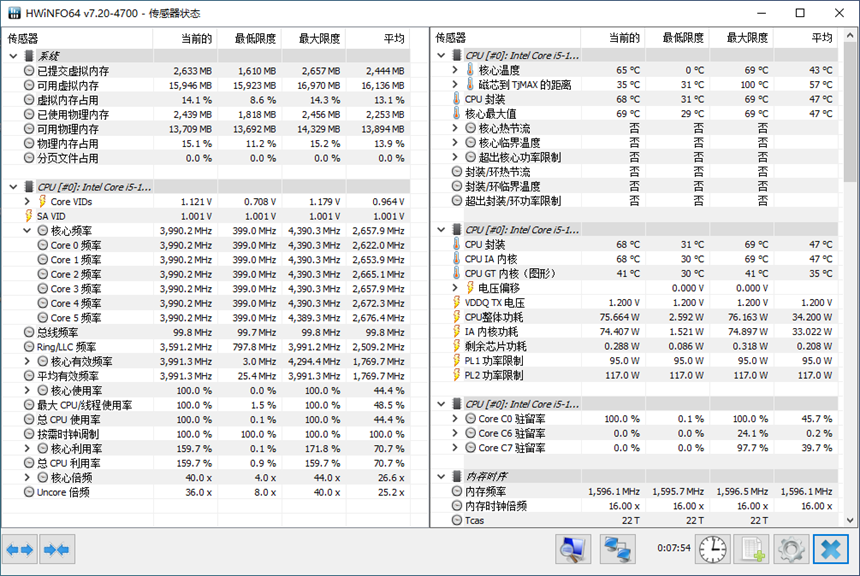Click right panel 最大限度 column header
The height and width of the screenshot is (576, 860).
pyautogui.click(x=742, y=38)
